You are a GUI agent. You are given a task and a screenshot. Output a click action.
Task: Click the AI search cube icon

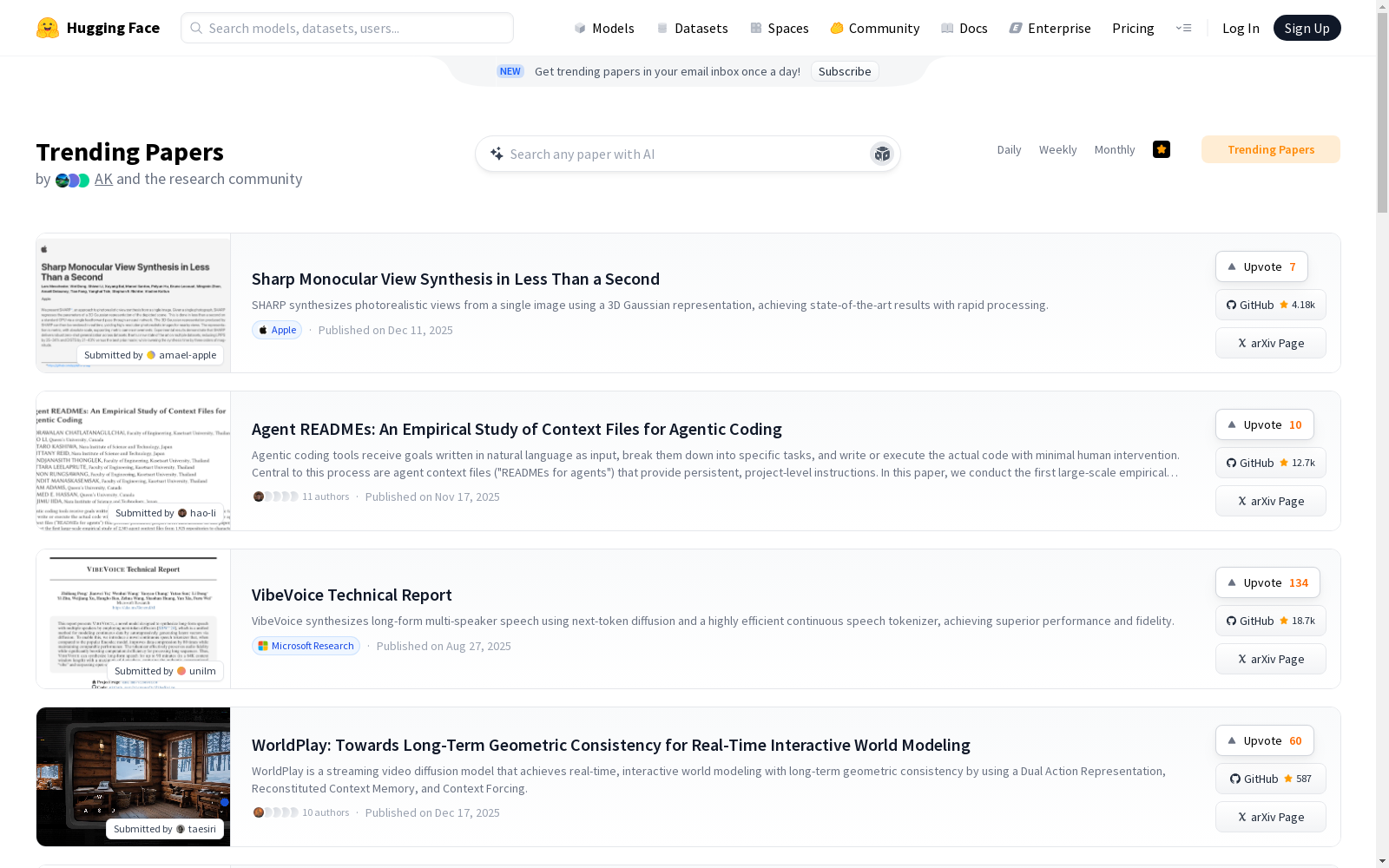(882, 154)
